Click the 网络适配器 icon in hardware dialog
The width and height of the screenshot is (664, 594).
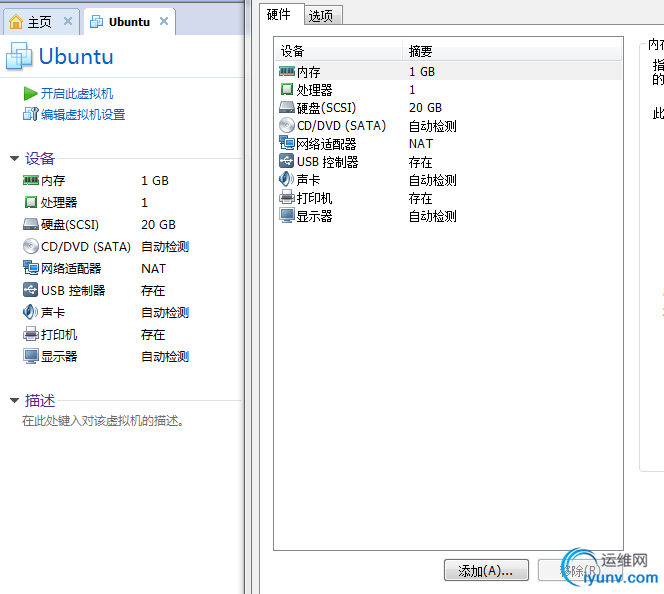click(x=287, y=143)
